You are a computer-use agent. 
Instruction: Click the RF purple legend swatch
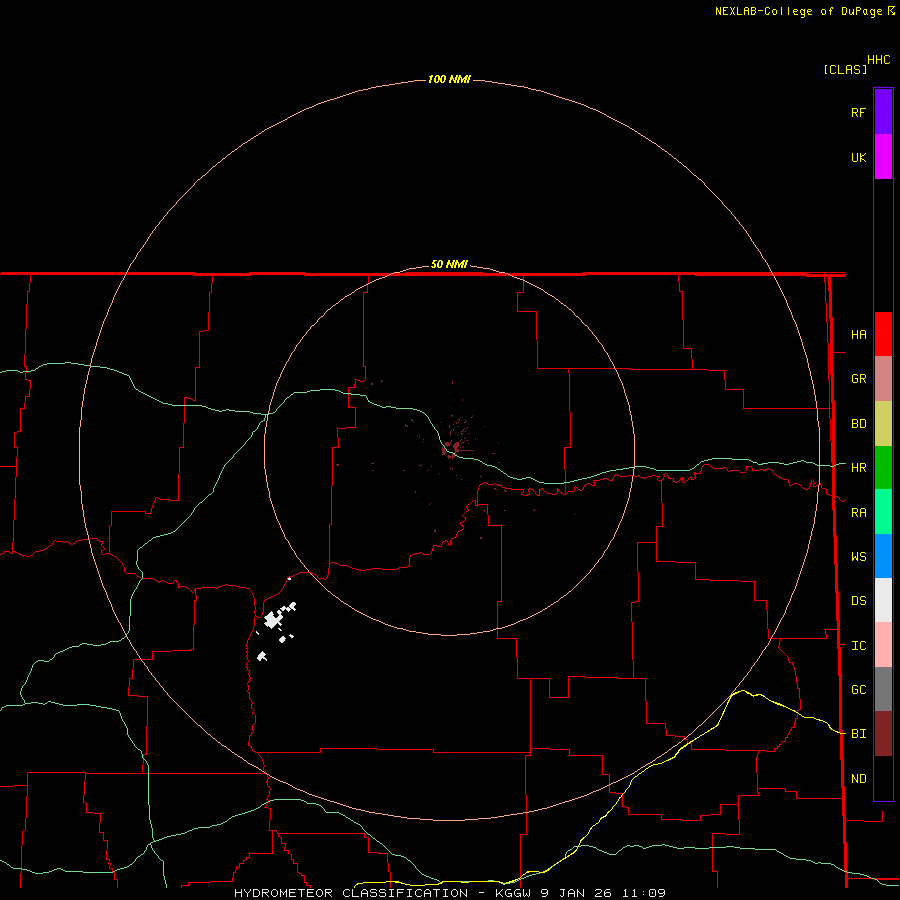point(883,112)
